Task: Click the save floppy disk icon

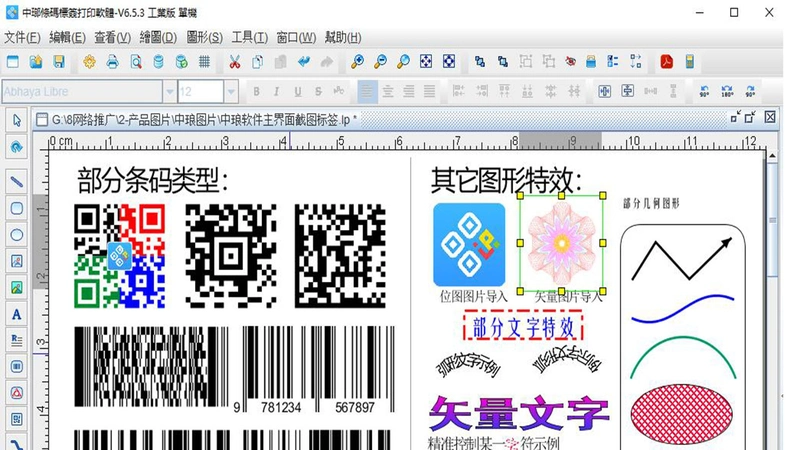Action: click(x=59, y=62)
